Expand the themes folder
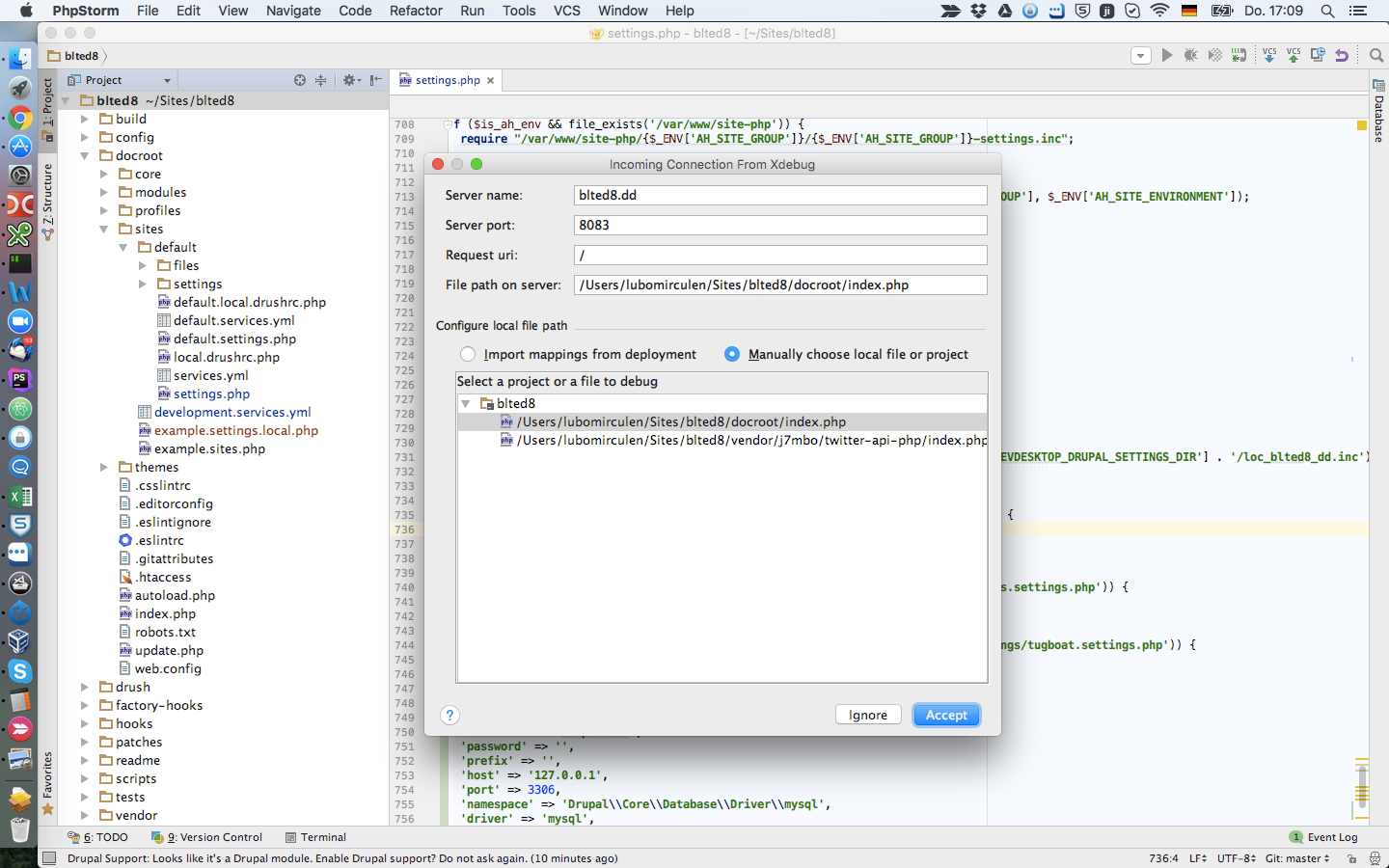The width and height of the screenshot is (1389, 868). click(x=104, y=467)
